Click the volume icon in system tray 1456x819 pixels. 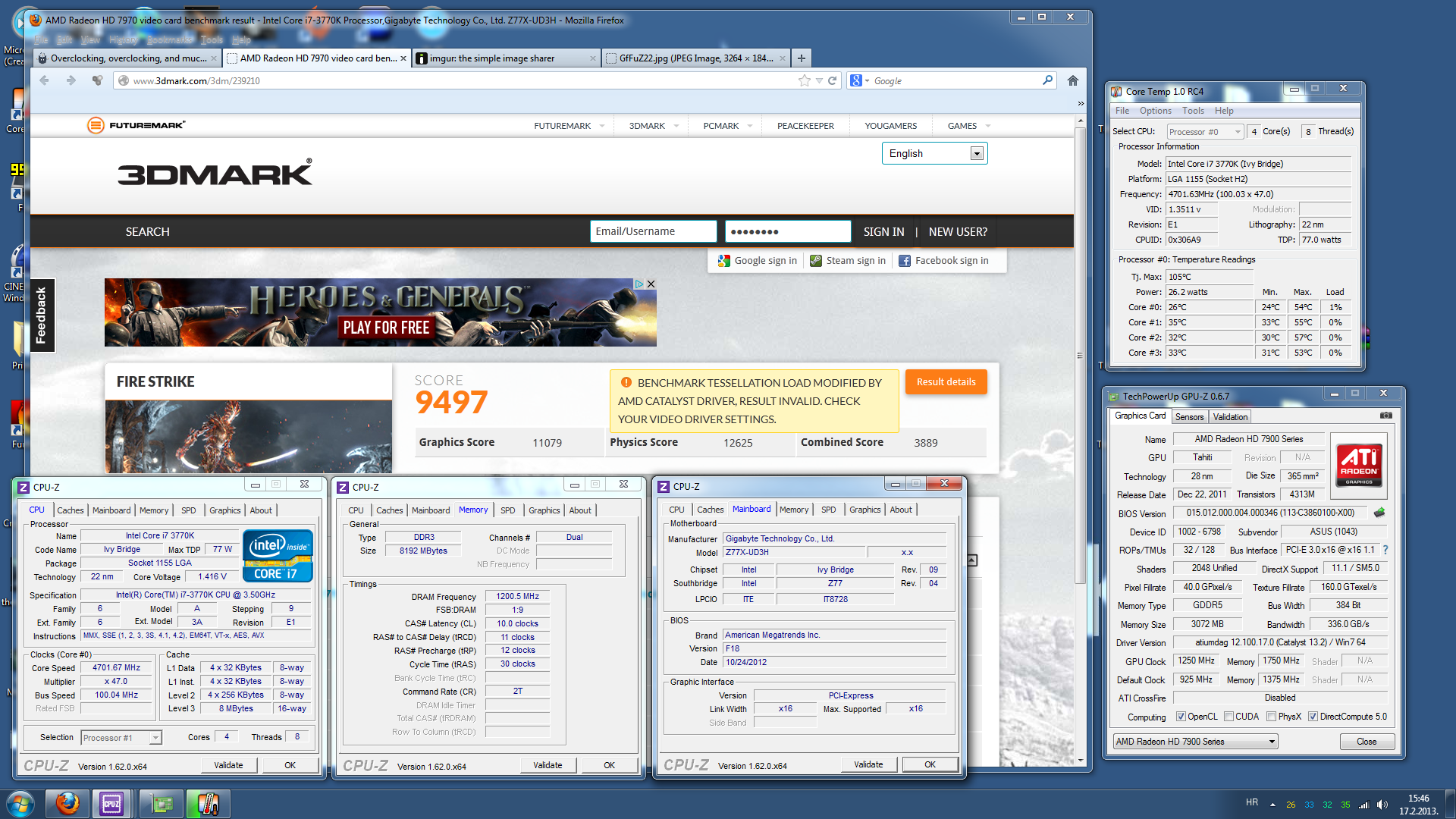click(x=1382, y=805)
